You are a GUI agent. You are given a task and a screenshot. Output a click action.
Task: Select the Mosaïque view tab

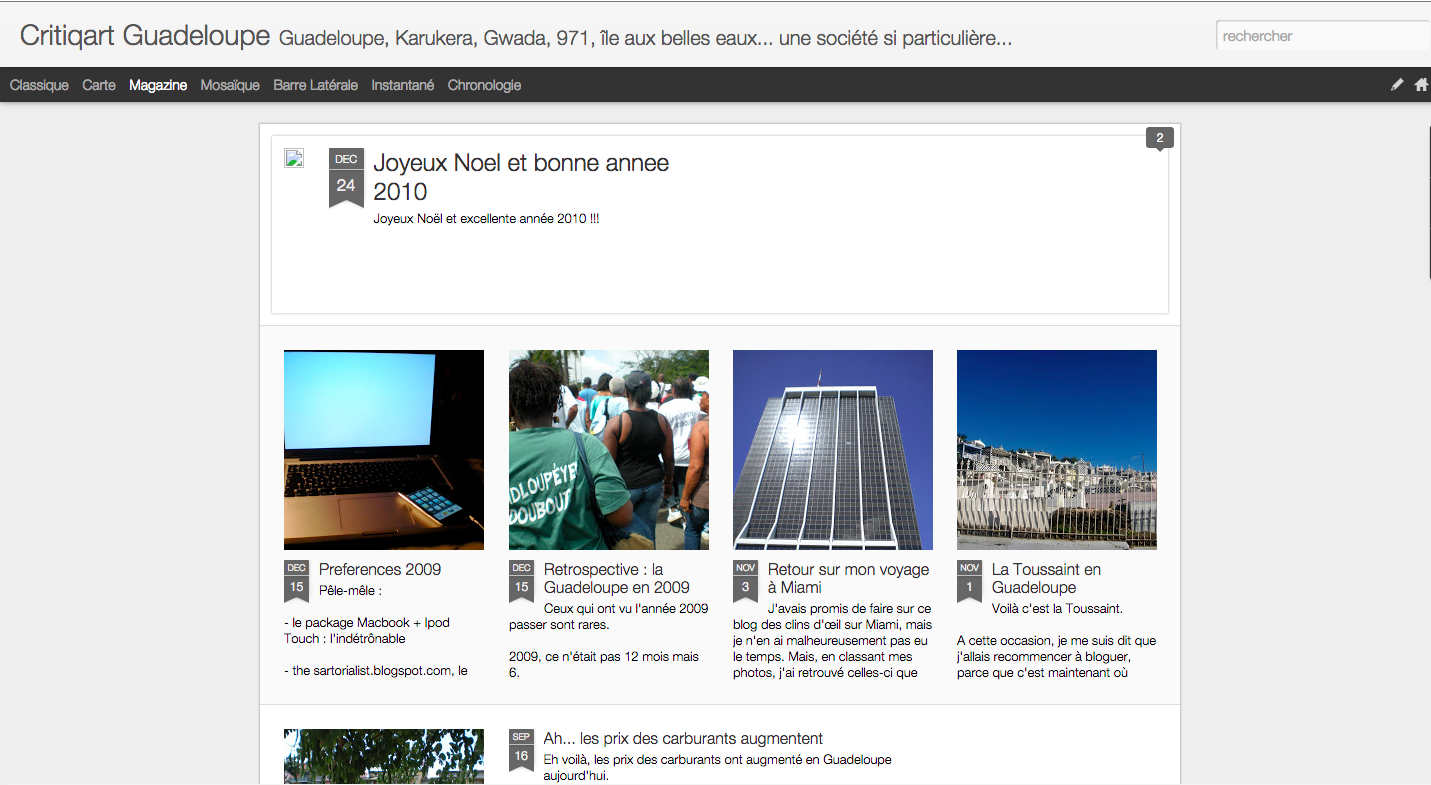pyautogui.click(x=230, y=85)
